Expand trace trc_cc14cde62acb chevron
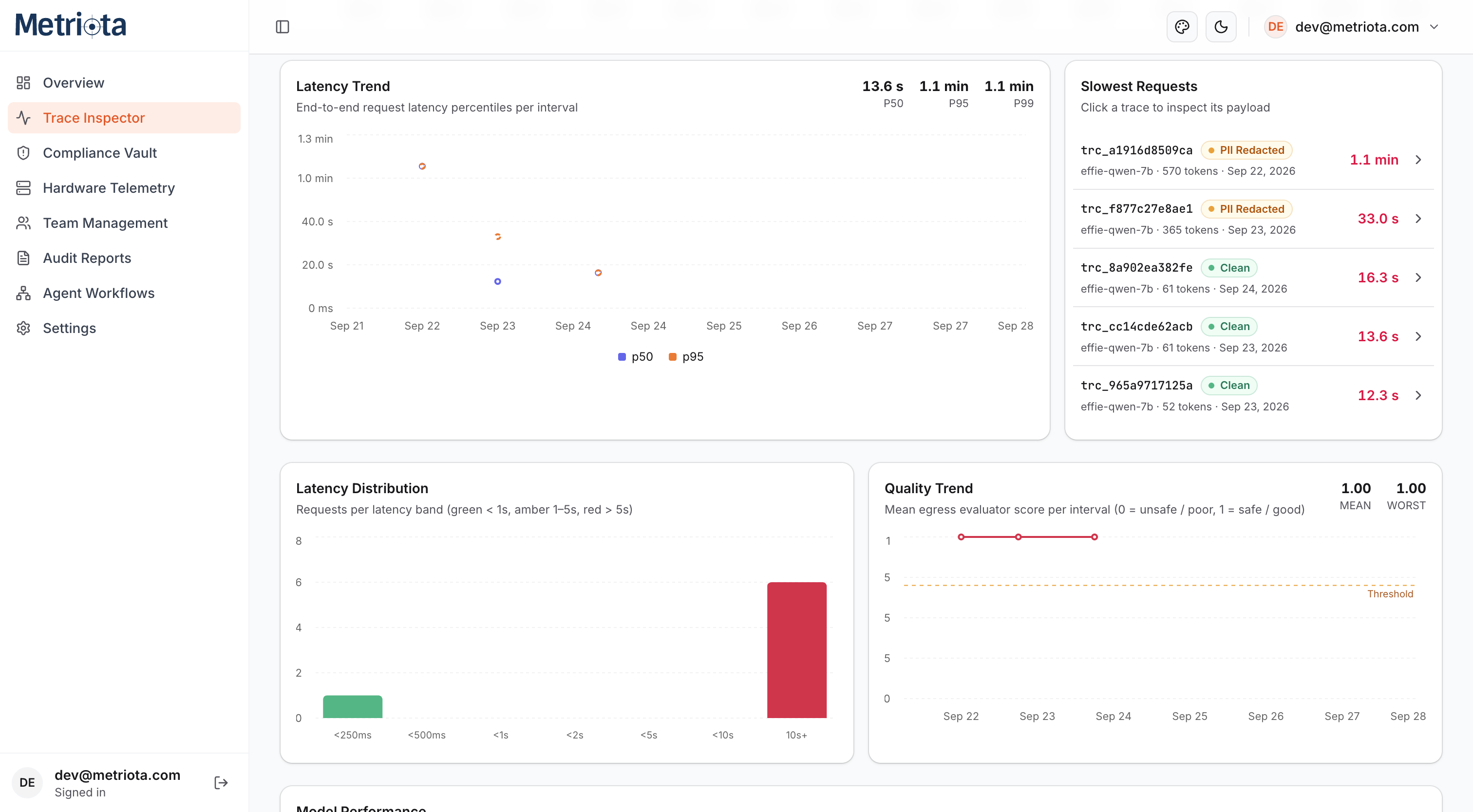The image size is (1473, 812). coord(1418,336)
